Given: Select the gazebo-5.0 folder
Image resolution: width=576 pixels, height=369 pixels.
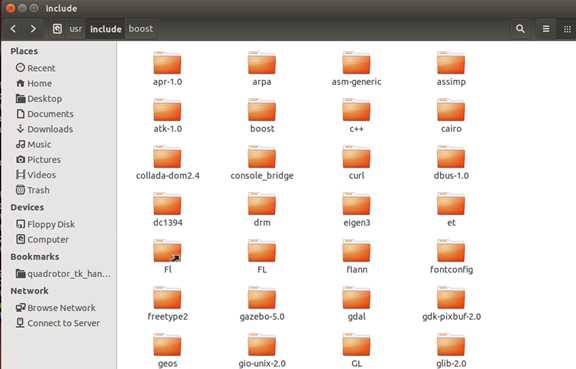Looking at the screenshot, I should pos(262,304).
